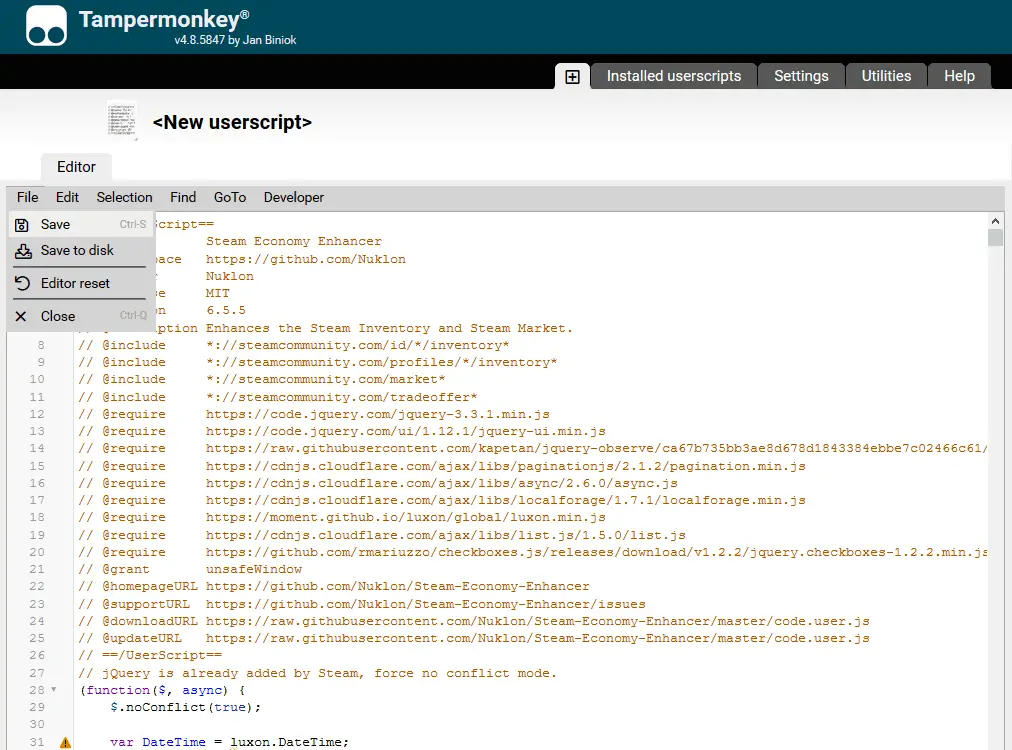Image resolution: width=1012 pixels, height=750 pixels.
Task: Click the userscript thumbnail image
Action: tap(122, 120)
